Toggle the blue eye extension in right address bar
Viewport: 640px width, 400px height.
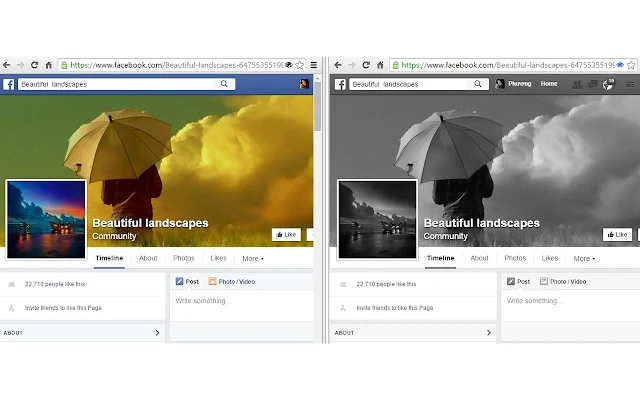(x=620, y=65)
